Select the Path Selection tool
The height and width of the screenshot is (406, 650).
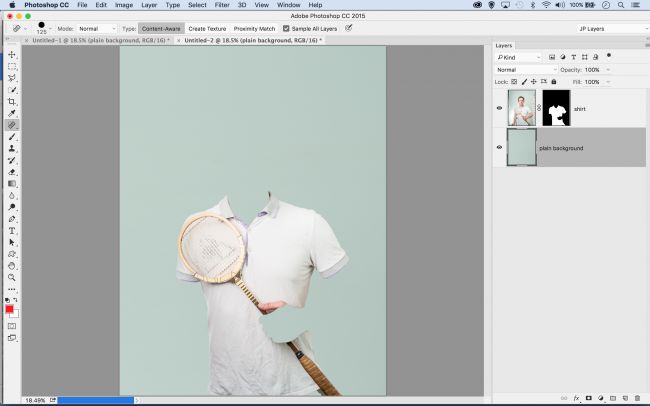pos(12,242)
